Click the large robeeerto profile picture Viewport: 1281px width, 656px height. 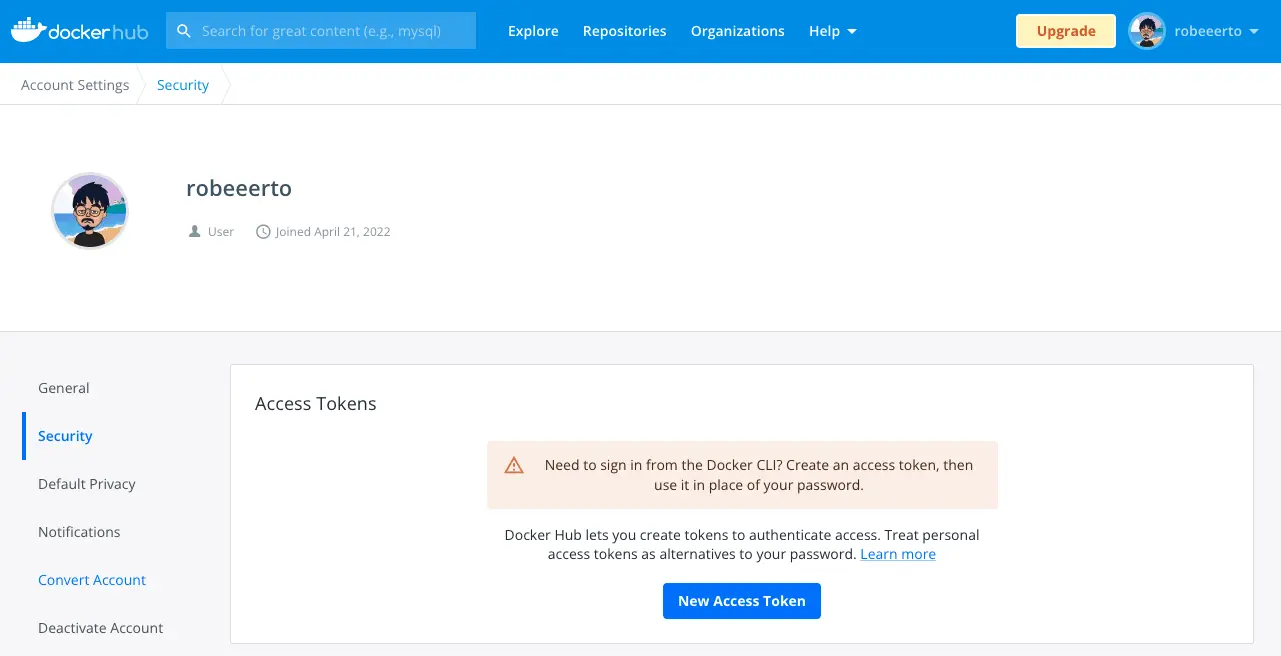[90, 210]
